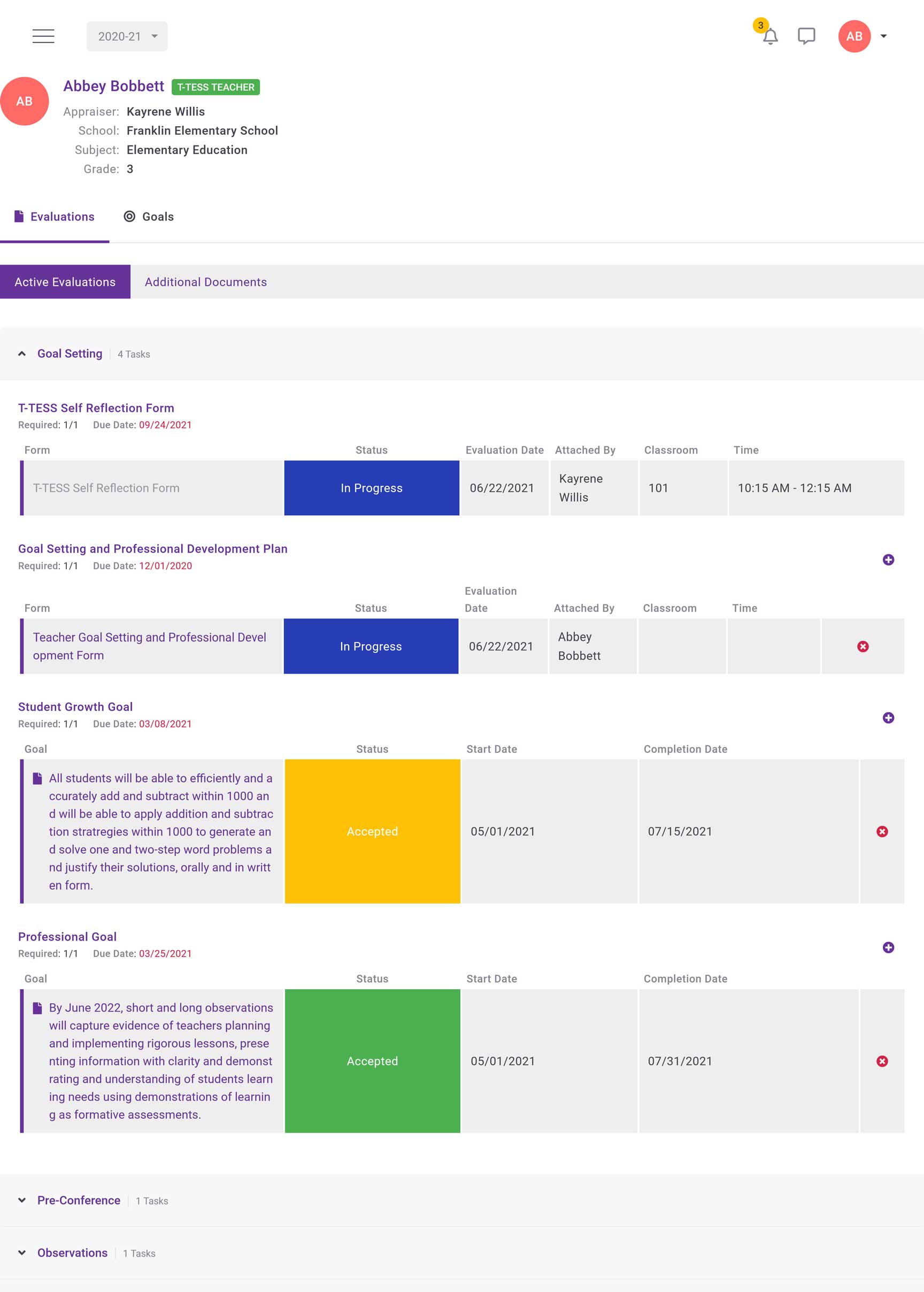Open the Abbey Bobbett profile name link
The height and width of the screenshot is (1292, 924).
point(113,87)
